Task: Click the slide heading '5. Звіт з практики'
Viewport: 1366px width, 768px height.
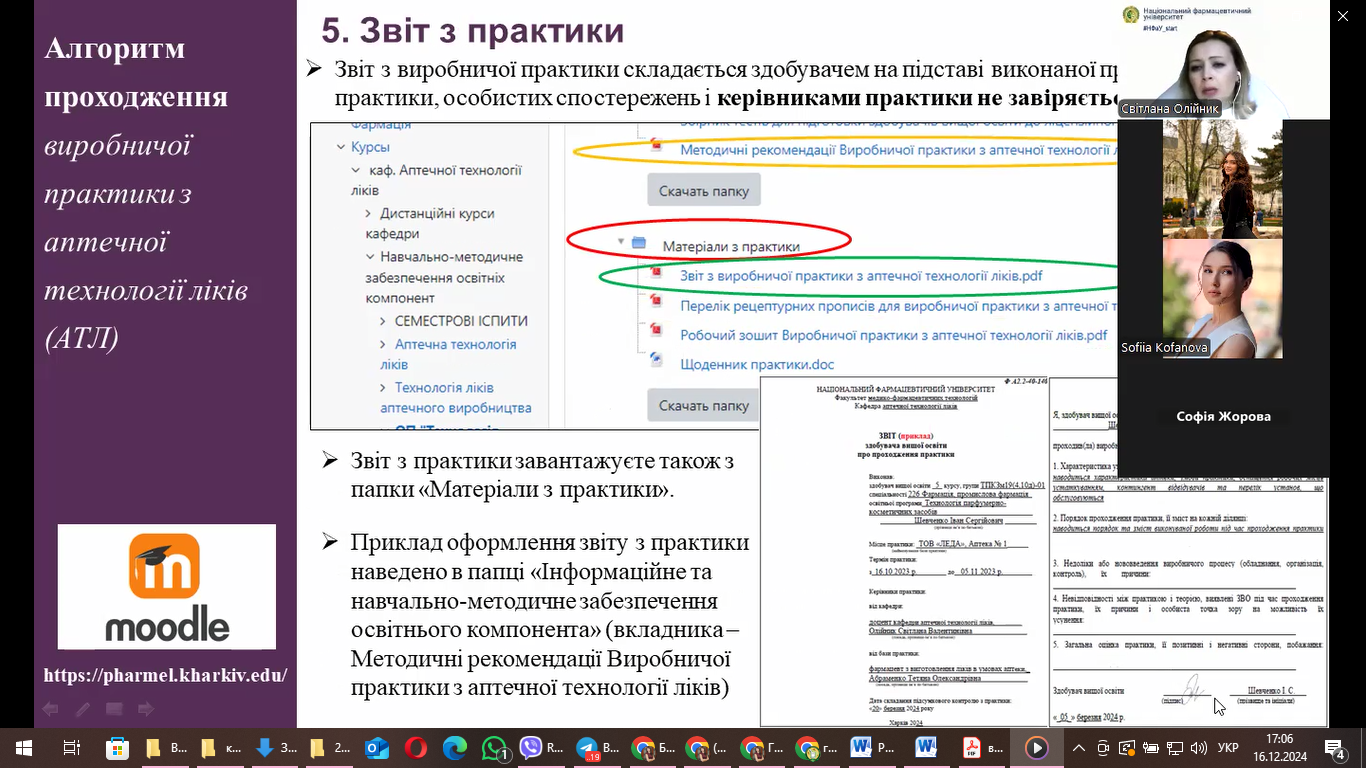Action: 472,31
